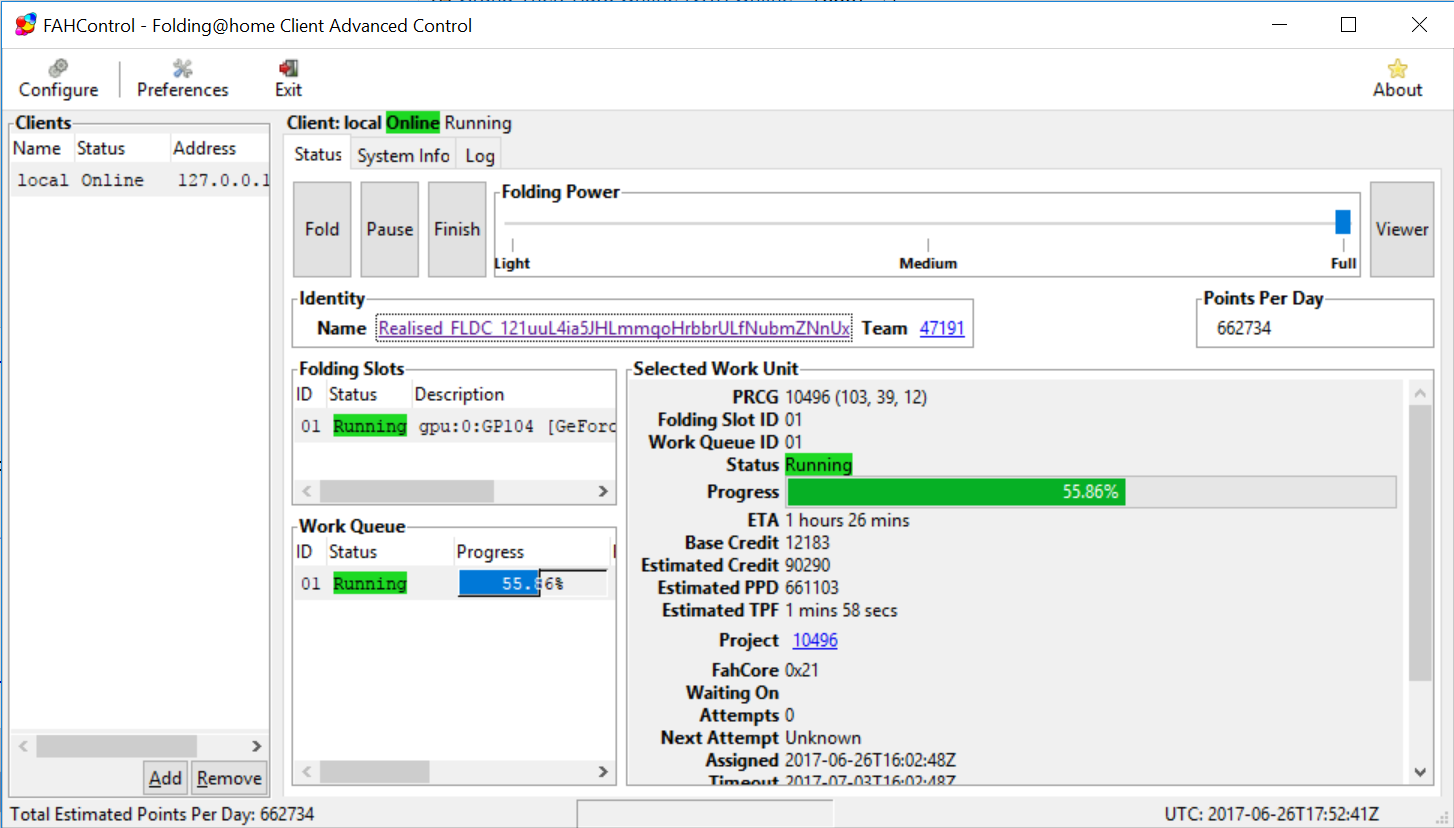Click the FAHControl app icon in title bar
Viewport: 1454px width, 828px height.
click(x=26, y=25)
